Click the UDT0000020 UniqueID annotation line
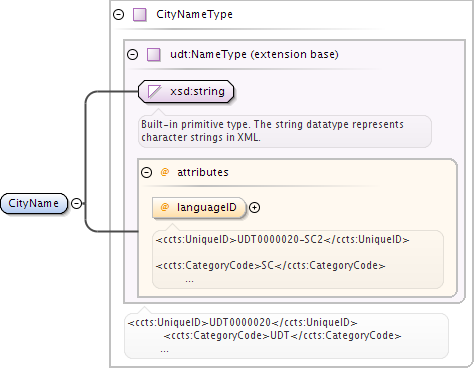The height and width of the screenshot is (369, 475). coord(242,323)
